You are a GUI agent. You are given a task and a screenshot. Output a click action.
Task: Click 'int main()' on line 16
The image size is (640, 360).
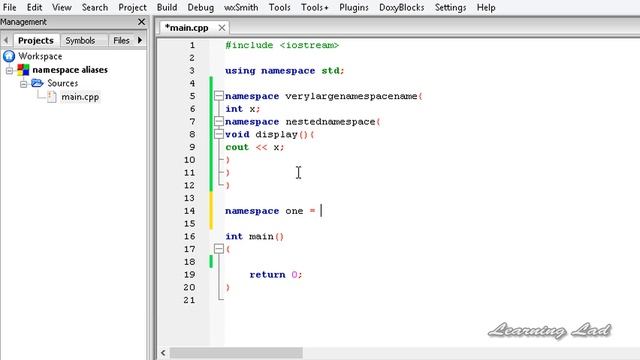pos(254,236)
